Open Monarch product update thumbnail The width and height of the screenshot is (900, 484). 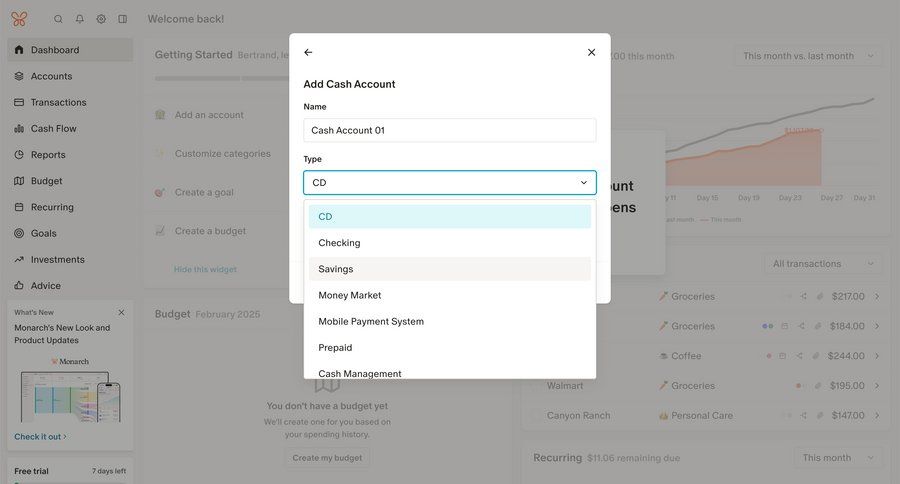point(70,390)
